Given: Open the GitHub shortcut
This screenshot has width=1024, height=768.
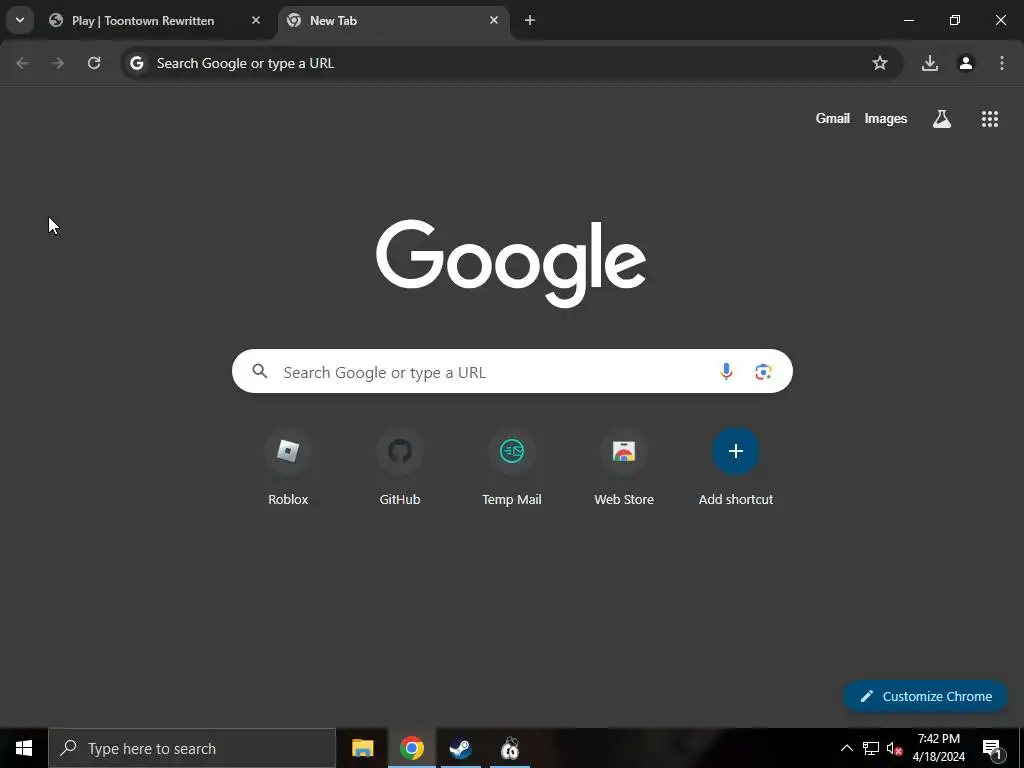Looking at the screenshot, I should point(400,468).
